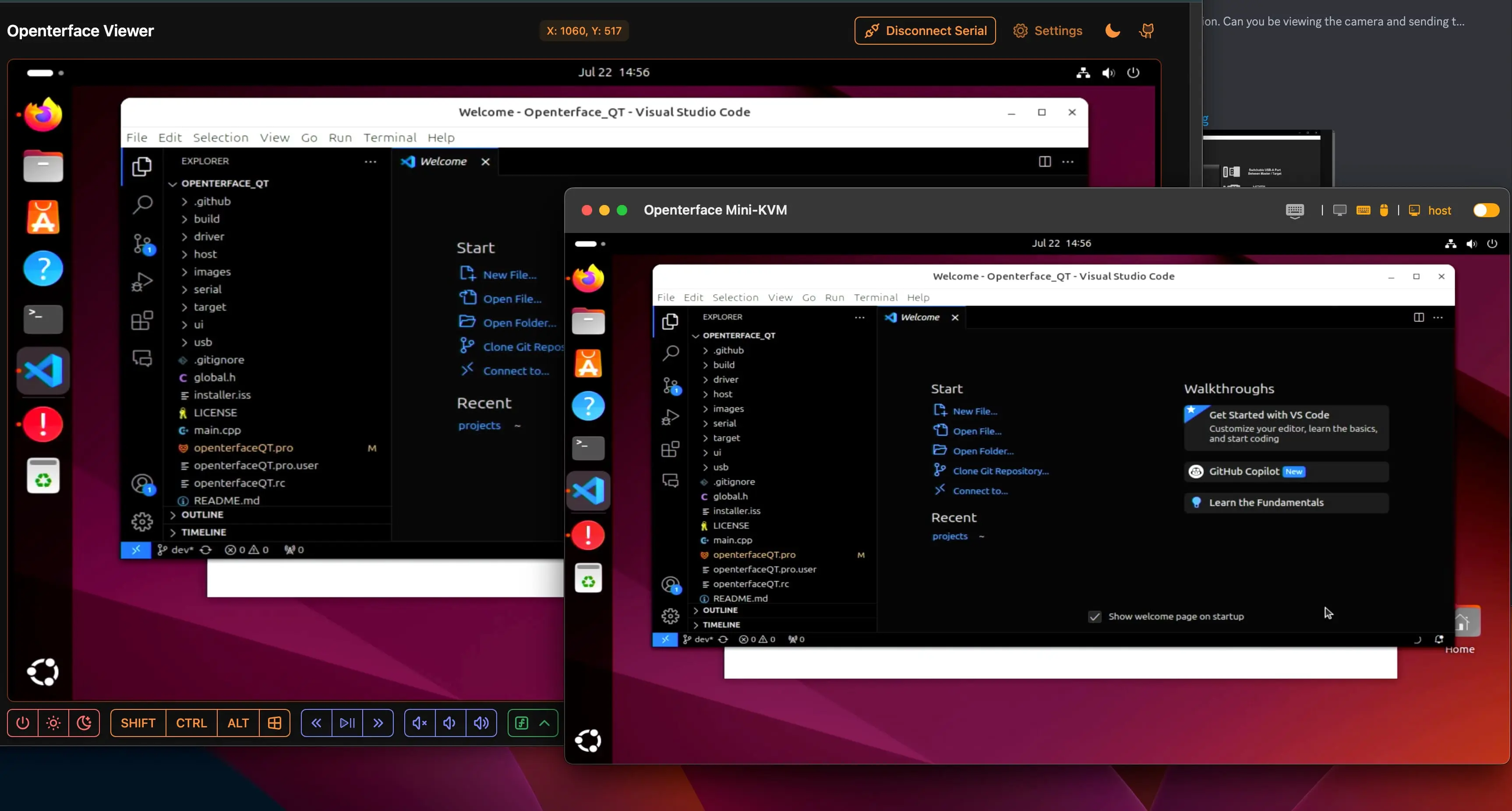
Task: Open the virtual keyboard icon in Mini-KVM titlebar
Action: pyautogui.click(x=1294, y=210)
